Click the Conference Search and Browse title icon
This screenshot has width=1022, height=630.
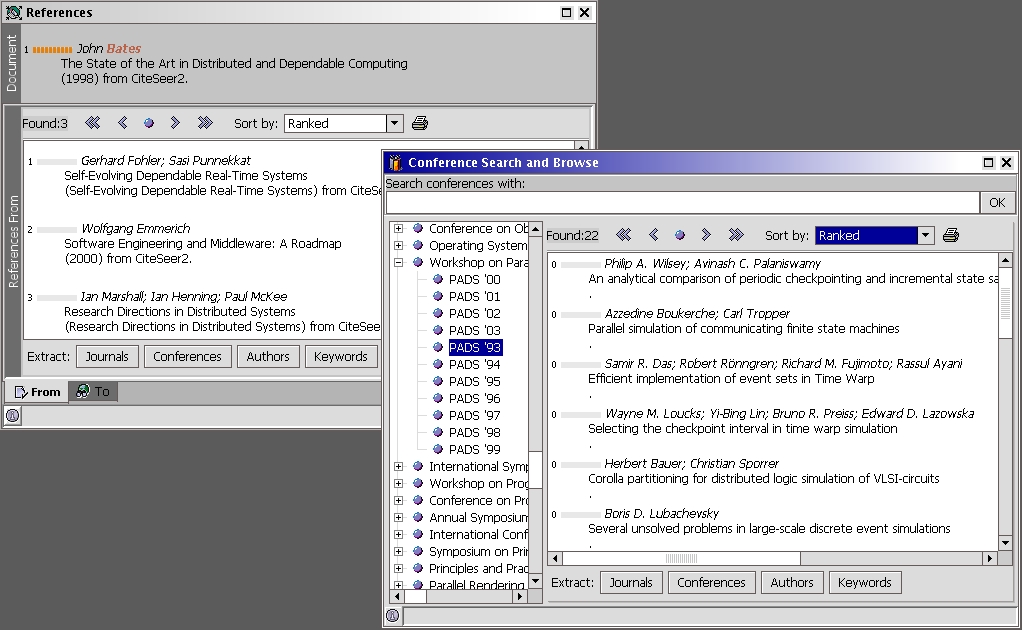point(395,162)
